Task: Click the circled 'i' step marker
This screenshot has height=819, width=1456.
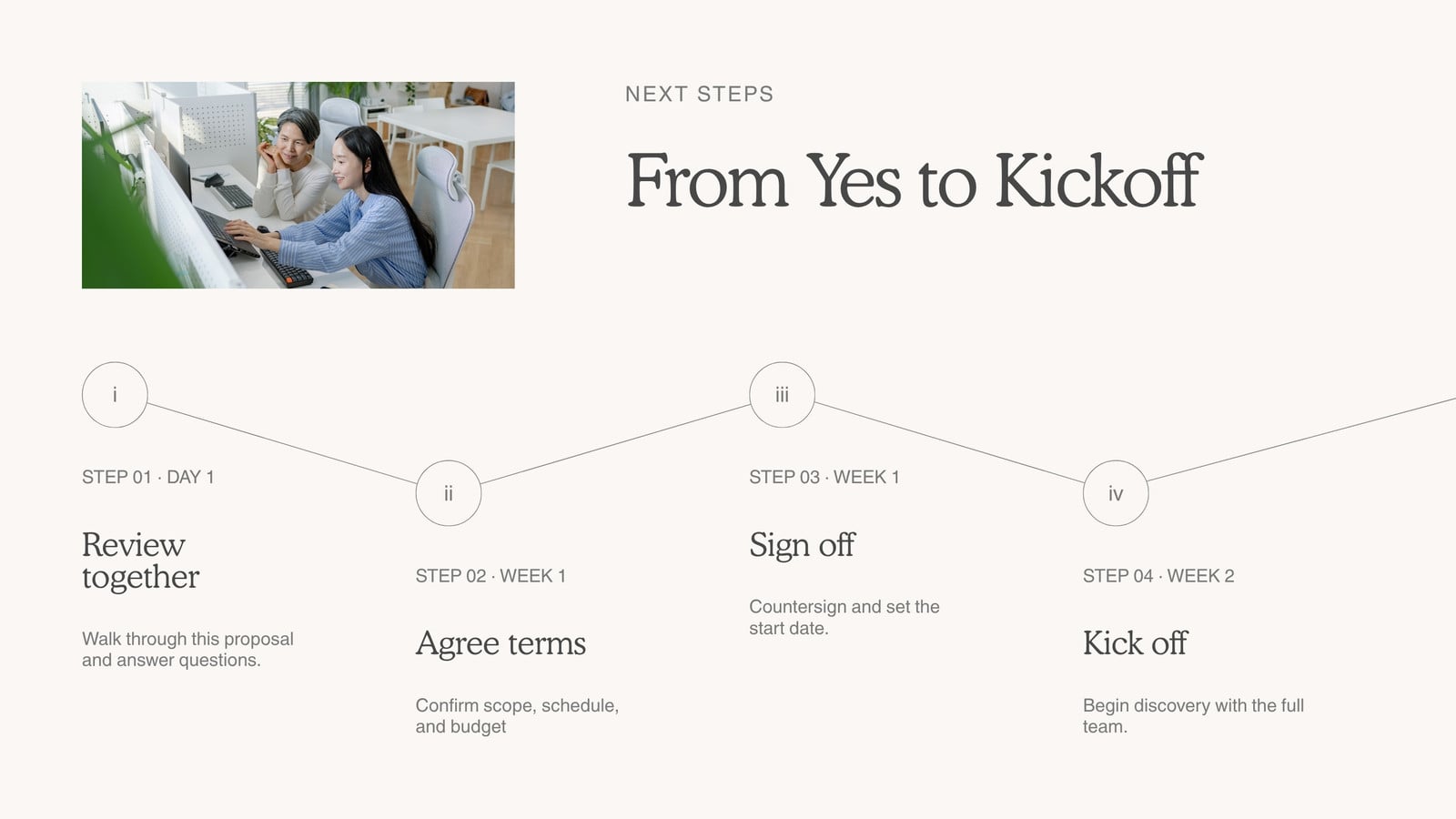Action: [x=115, y=395]
